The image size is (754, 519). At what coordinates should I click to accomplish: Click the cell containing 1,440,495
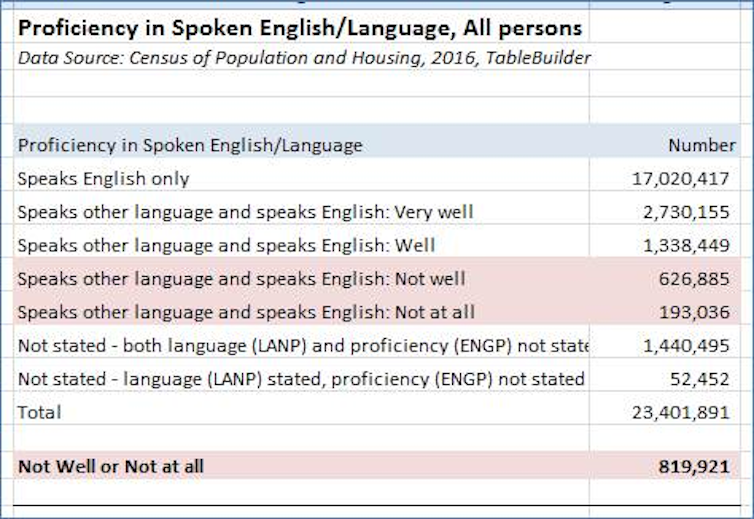[x=686, y=346]
